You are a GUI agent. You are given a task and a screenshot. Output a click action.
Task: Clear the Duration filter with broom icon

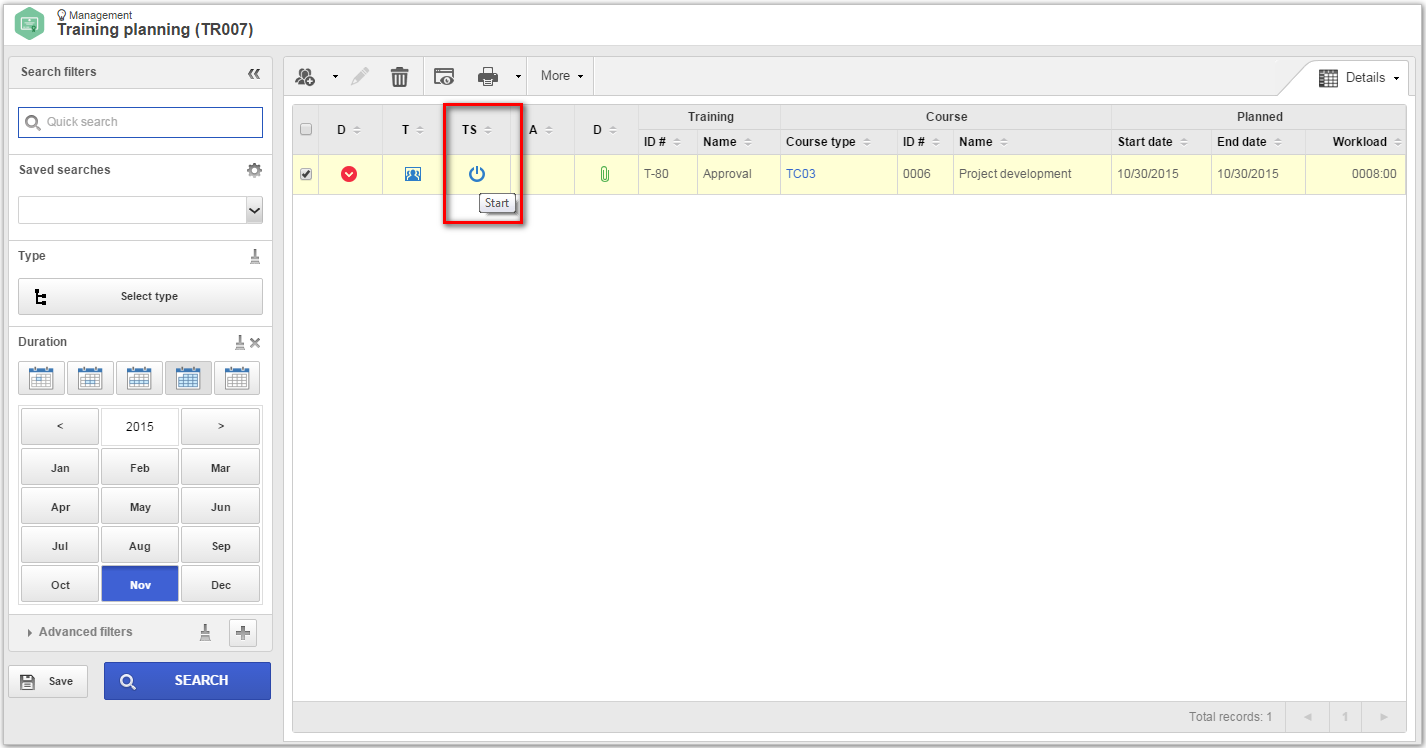240,342
